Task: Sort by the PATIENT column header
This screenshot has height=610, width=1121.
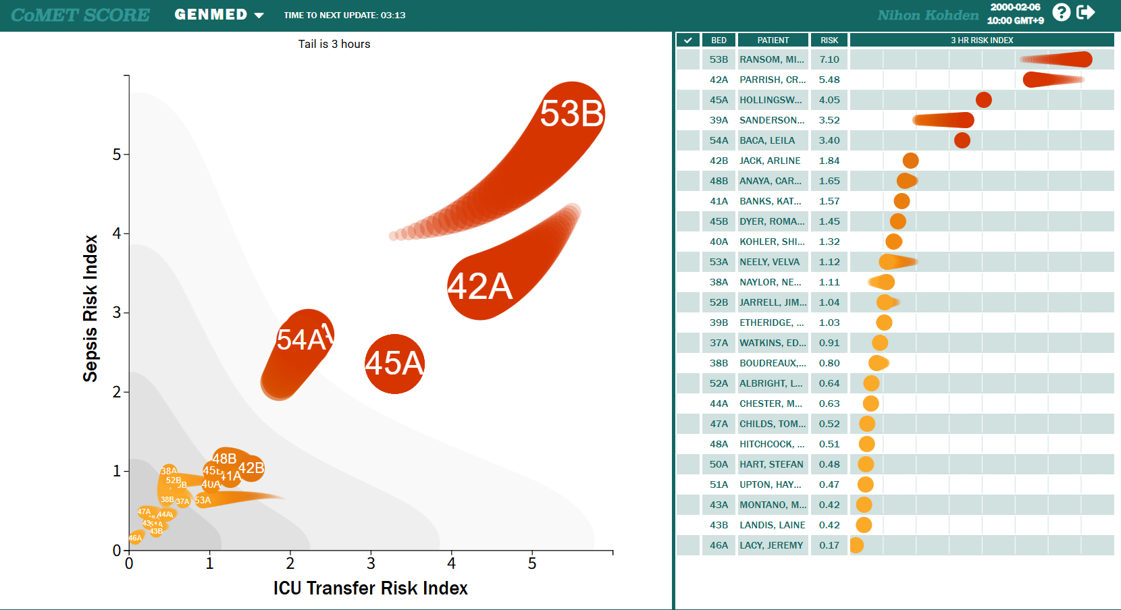Action: point(773,40)
